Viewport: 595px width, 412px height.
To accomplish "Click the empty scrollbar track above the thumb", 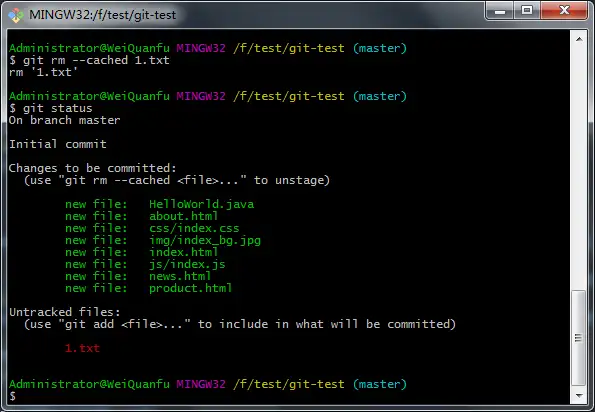I will (579, 167).
